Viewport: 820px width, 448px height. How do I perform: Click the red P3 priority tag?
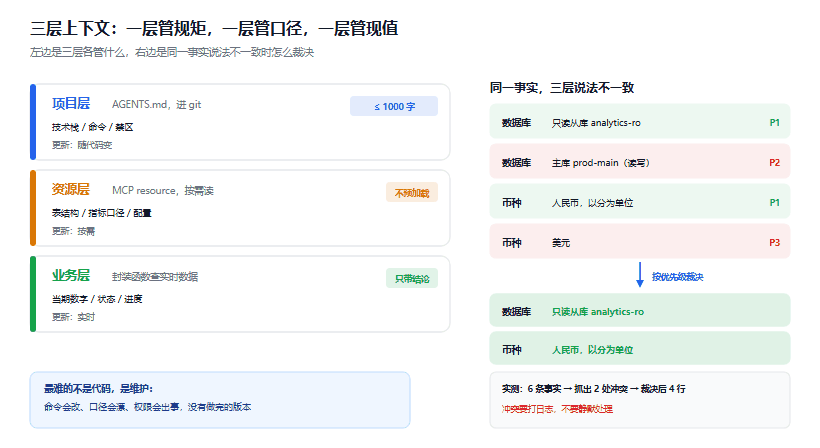coord(775,243)
